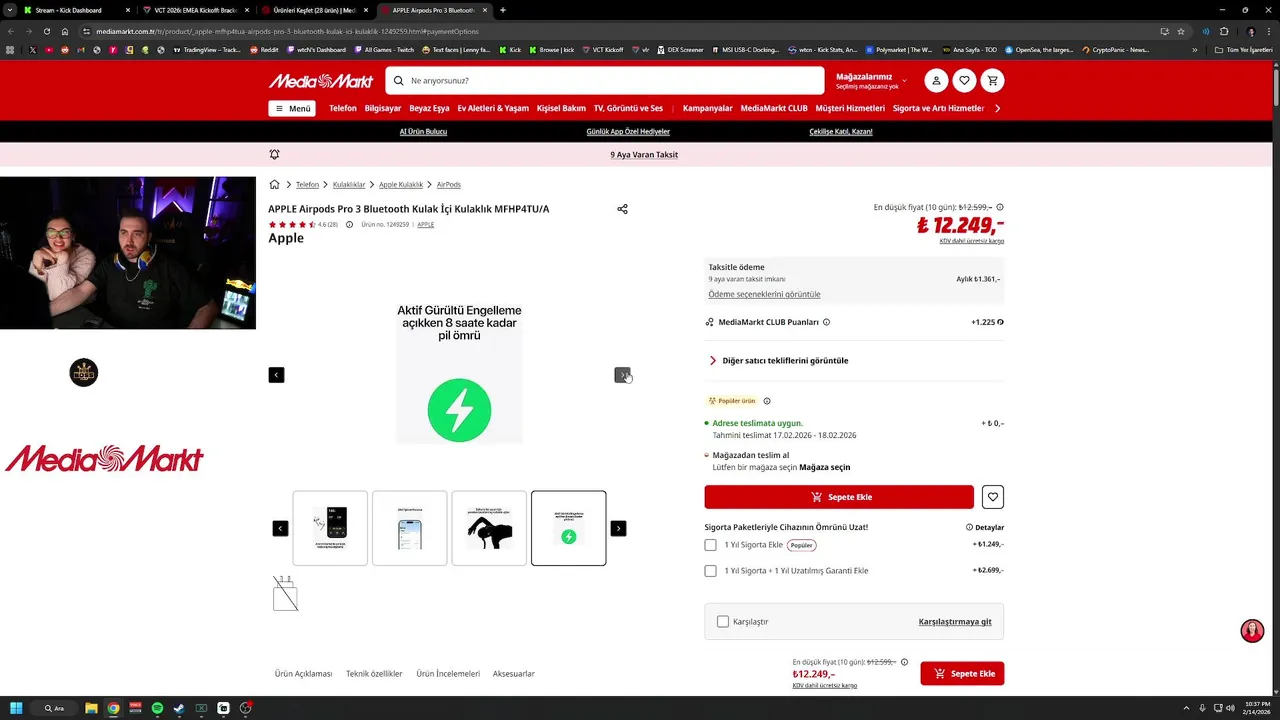
Task: Select the phone screenshot thumbnail
Action: 410,528
